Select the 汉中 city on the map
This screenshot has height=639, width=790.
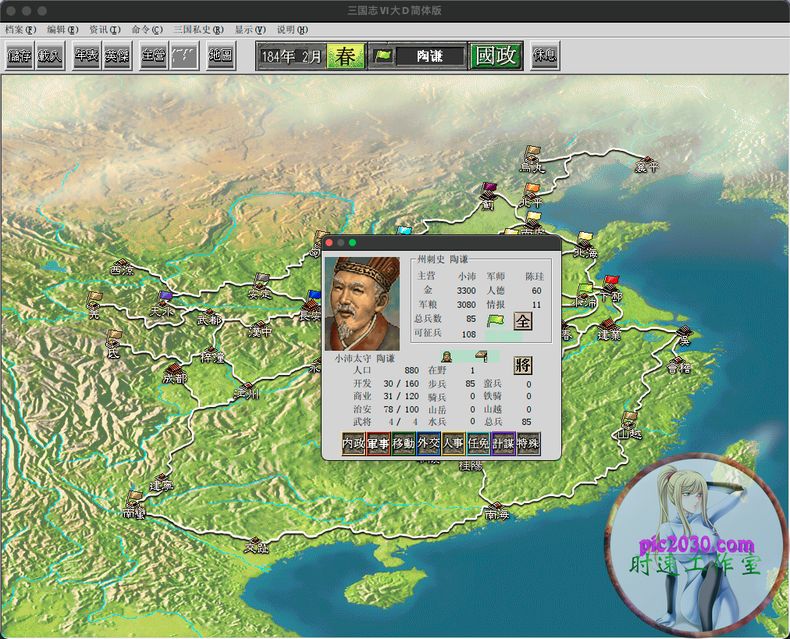pyautogui.click(x=260, y=329)
